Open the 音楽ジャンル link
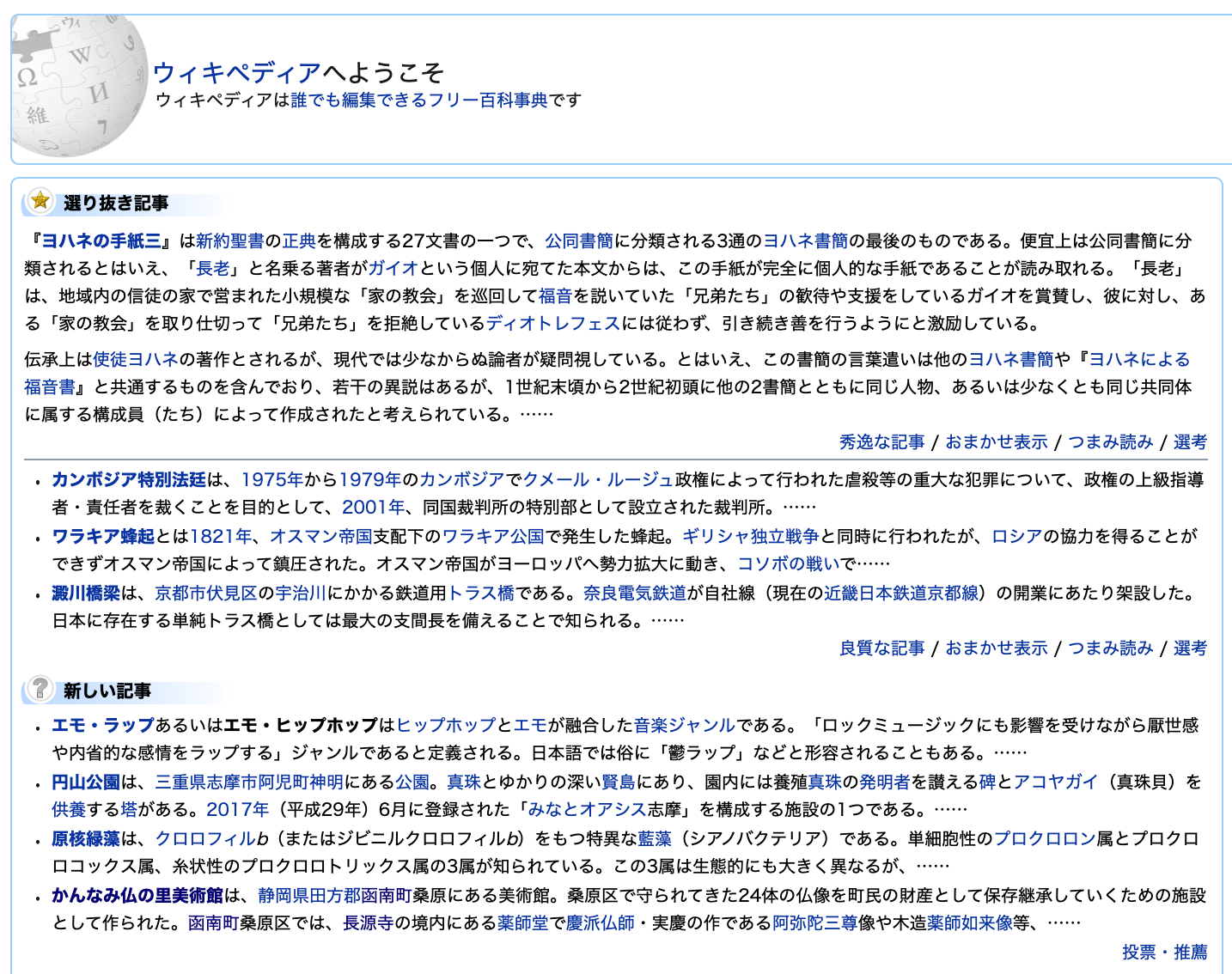The image size is (1232, 974). point(685,726)
